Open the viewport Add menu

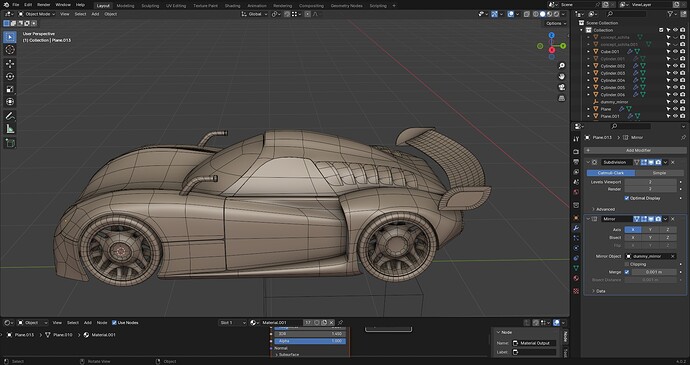coord(95,14)
